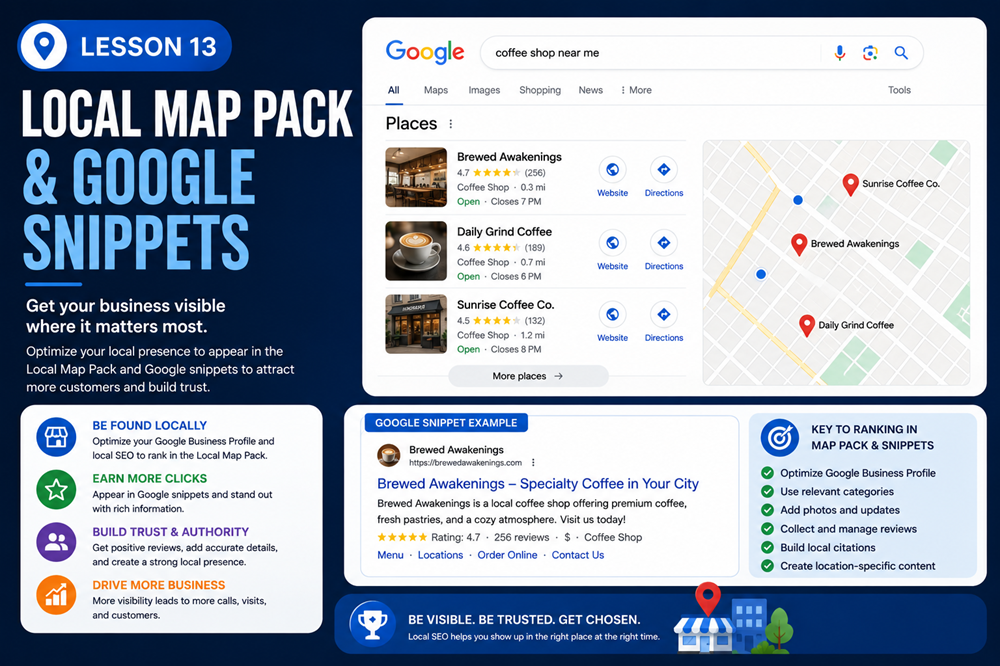The image size is (1000, 666).
Task: Click the Locations sitelink in snippet
Action: click(440, 555)
